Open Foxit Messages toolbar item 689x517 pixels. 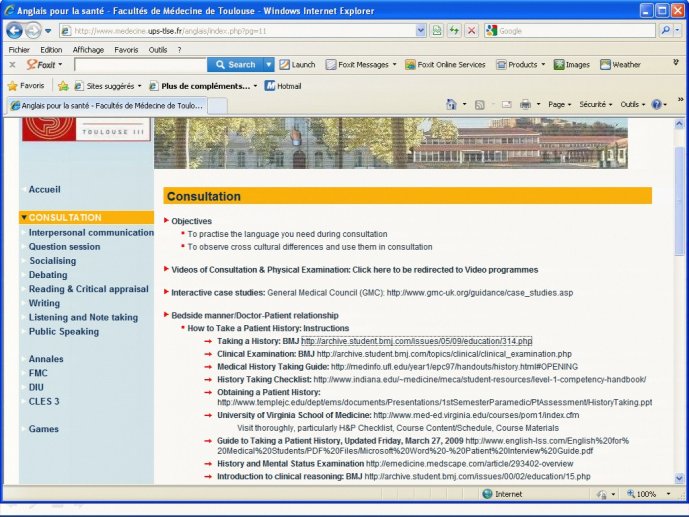361,65
